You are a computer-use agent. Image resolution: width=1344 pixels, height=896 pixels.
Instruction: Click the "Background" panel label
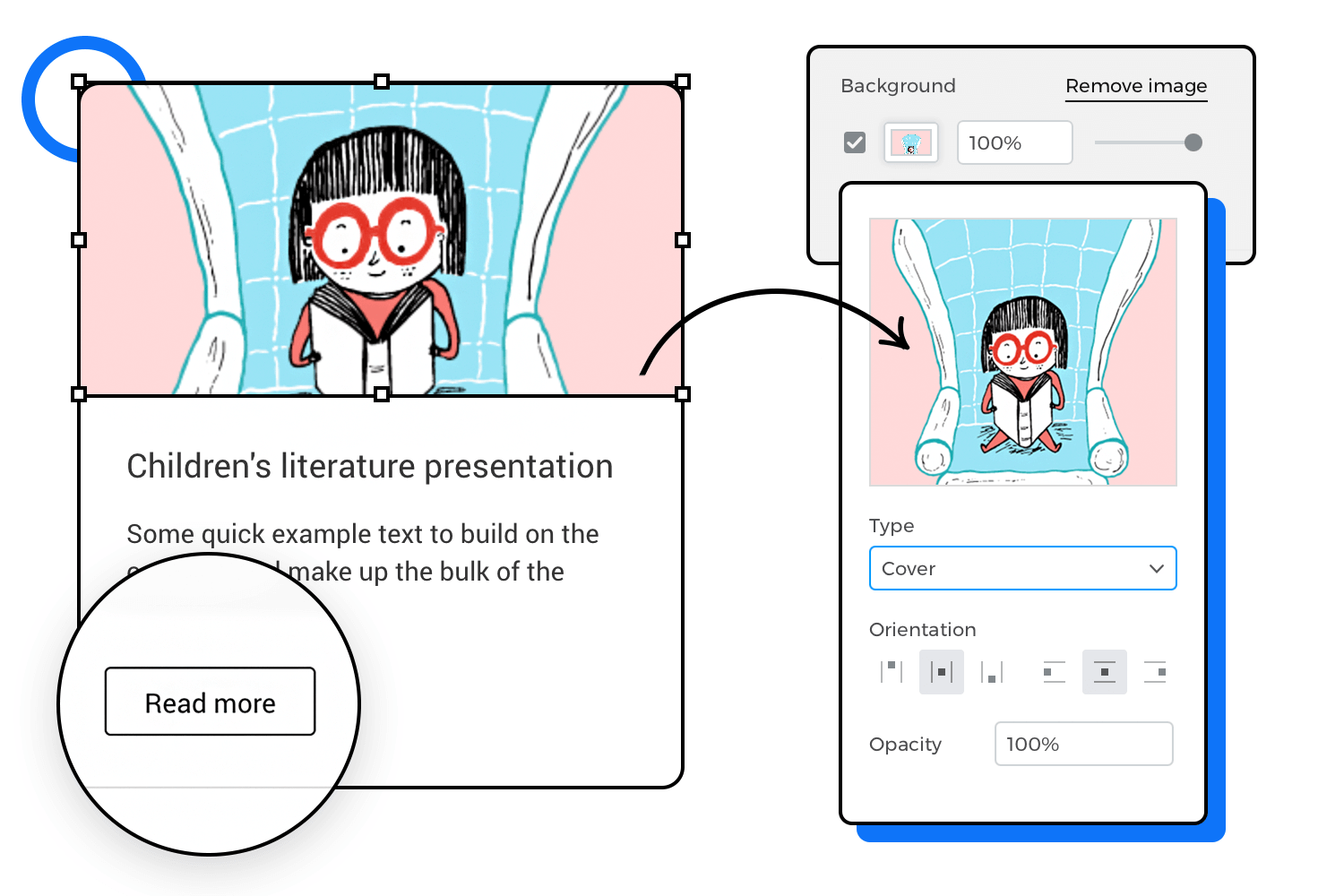point(898,86)
